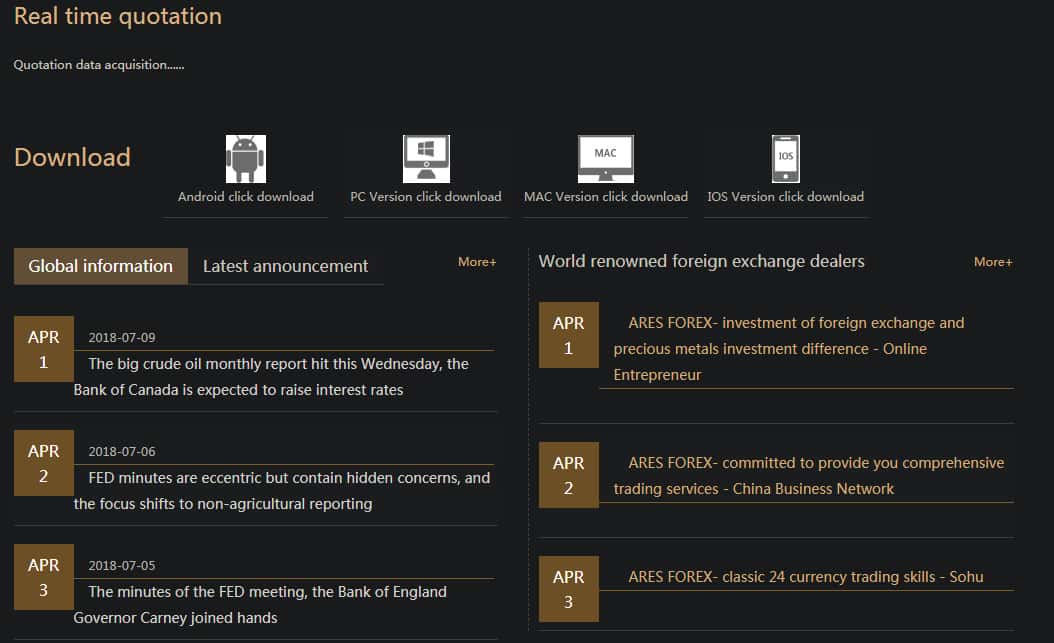Screen dimensions: 1054x643
Task: Switch to the Global information tab
Action: 101,266
